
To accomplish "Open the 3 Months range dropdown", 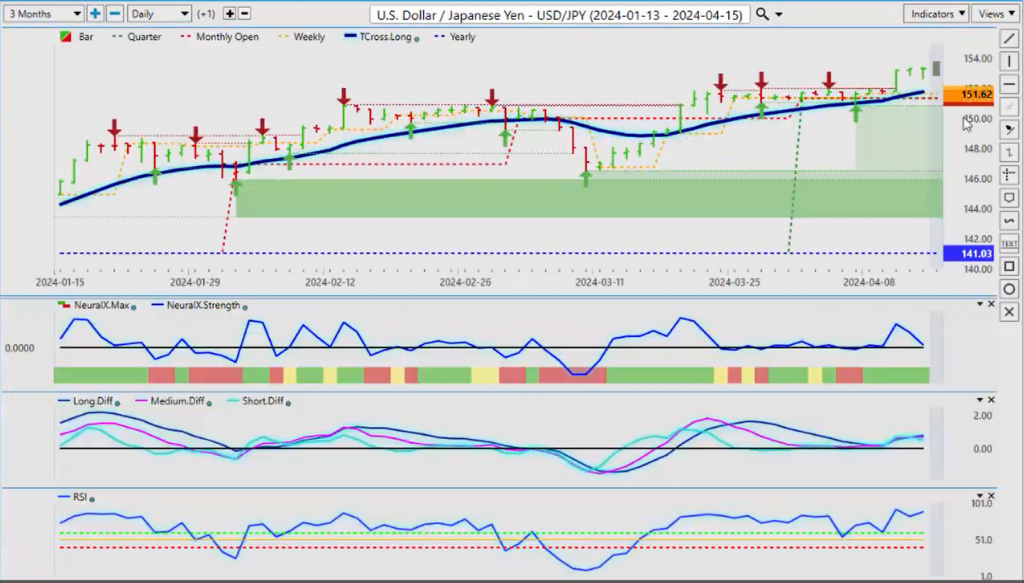I will coord(43,14).
